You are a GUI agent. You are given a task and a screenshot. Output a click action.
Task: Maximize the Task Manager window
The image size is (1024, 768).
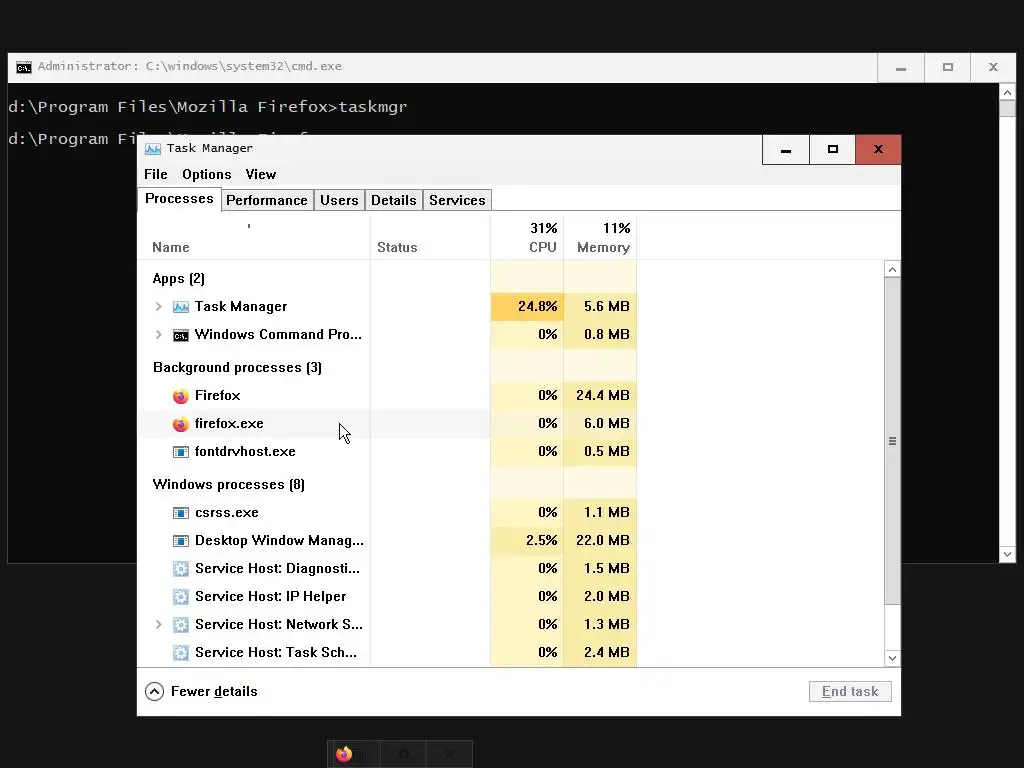833,150
